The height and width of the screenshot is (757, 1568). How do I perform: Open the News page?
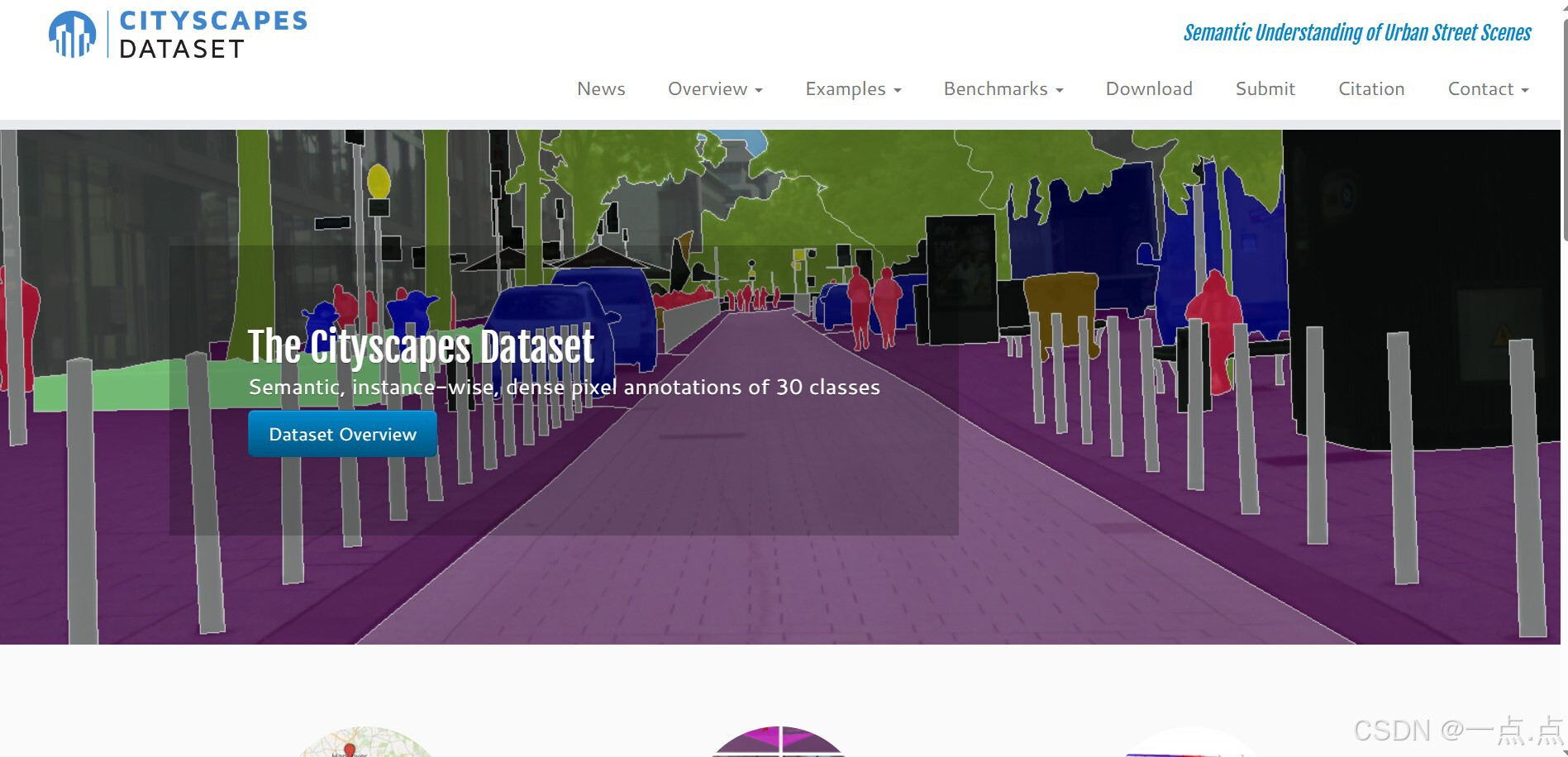[601, 88]
